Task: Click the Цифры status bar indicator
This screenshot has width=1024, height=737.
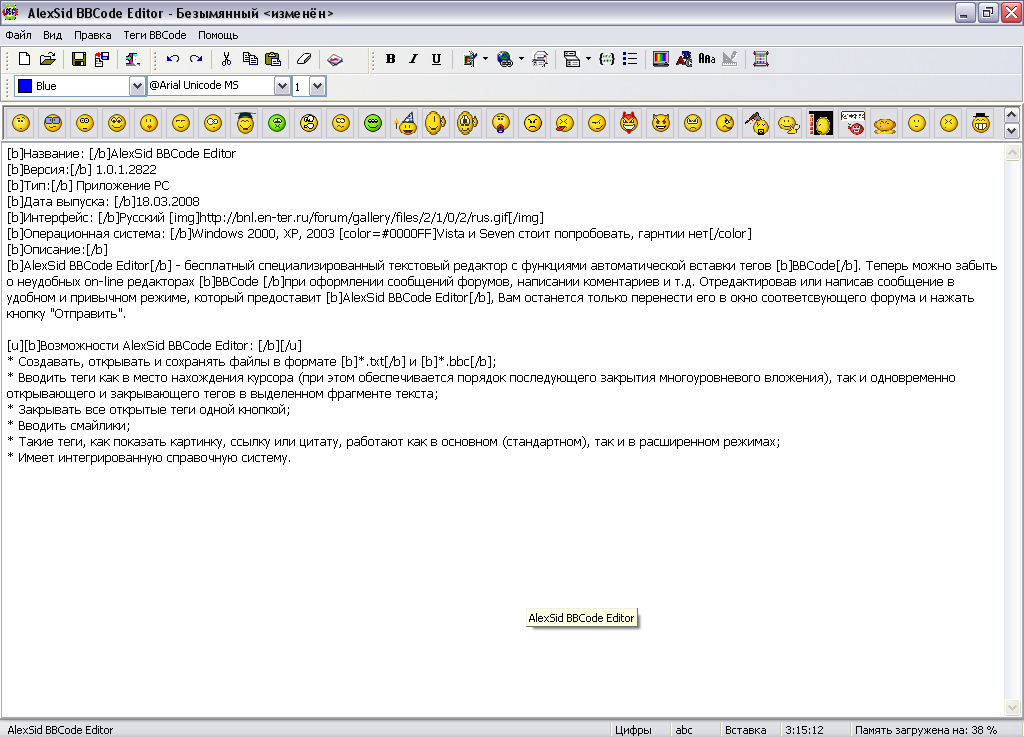Action: (633, 730)
